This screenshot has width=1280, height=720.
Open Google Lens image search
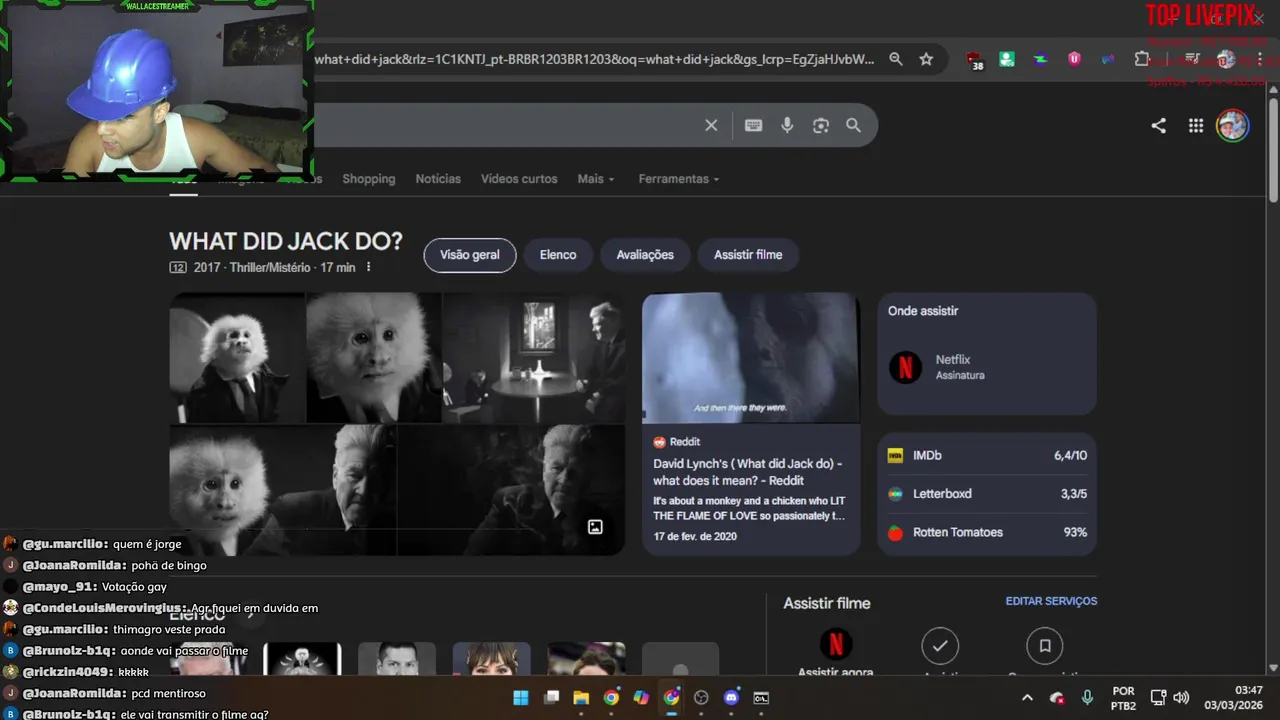tap(821, 125)
